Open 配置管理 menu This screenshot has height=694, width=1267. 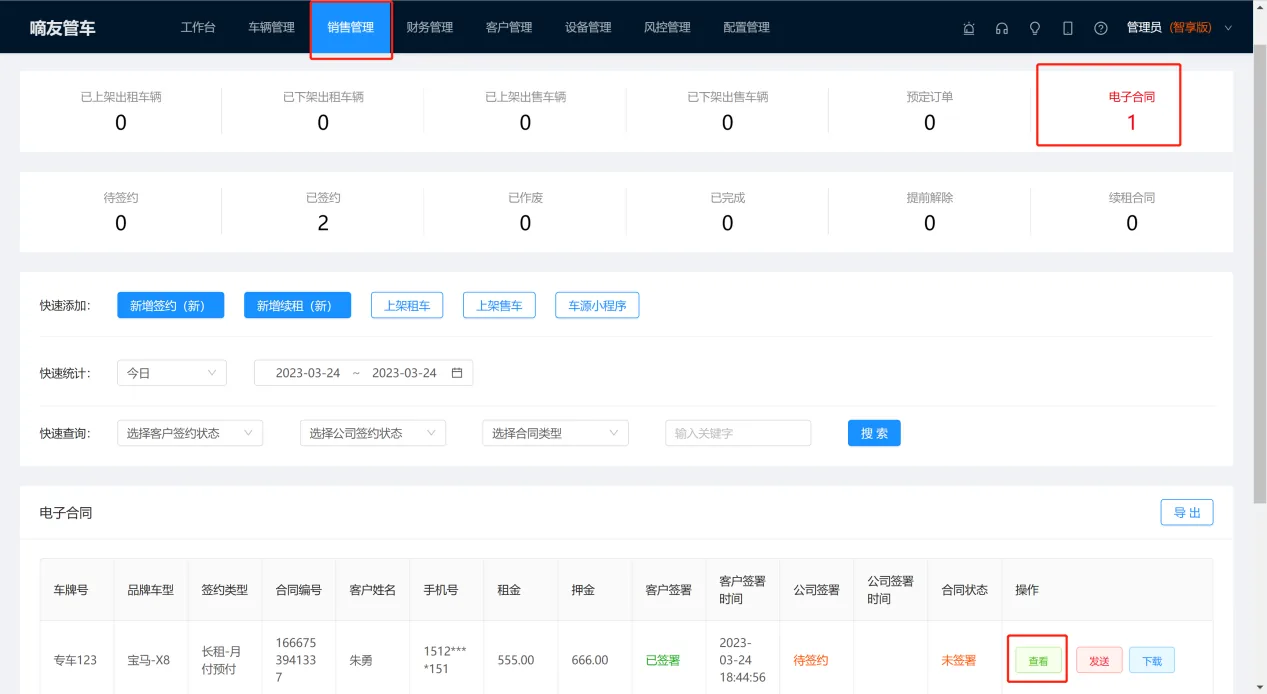[x=747, y=28]
